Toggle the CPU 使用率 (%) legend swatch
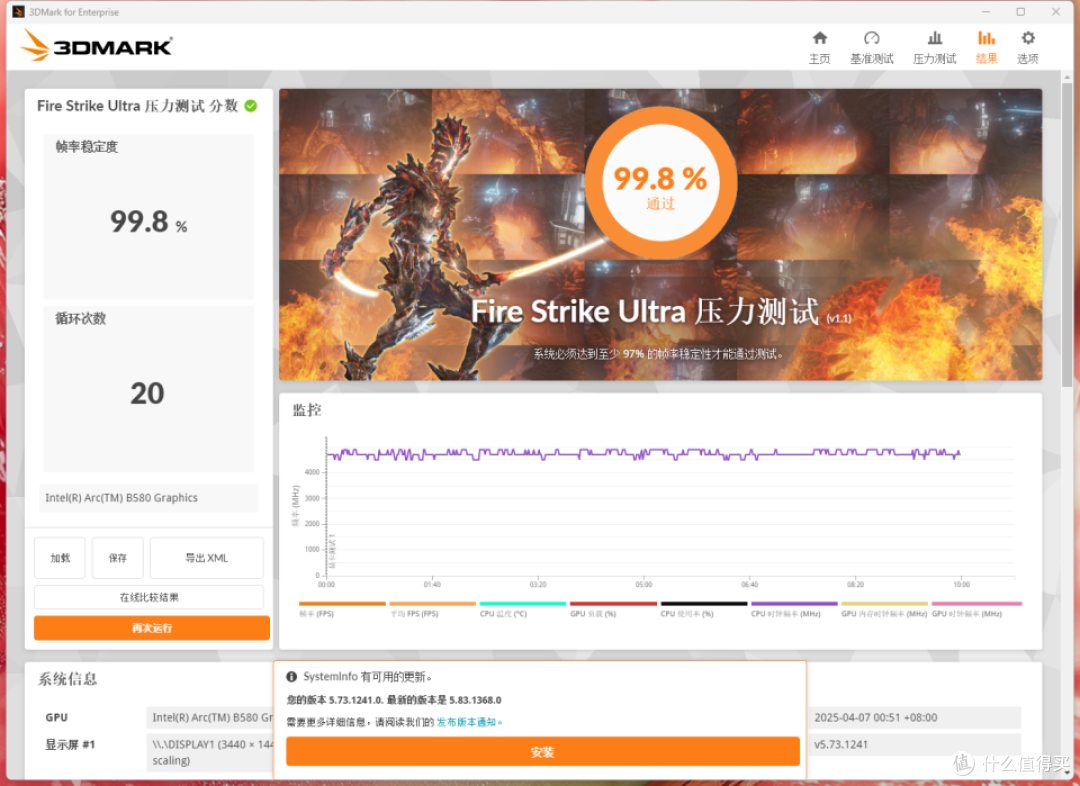 click(704, 603)
